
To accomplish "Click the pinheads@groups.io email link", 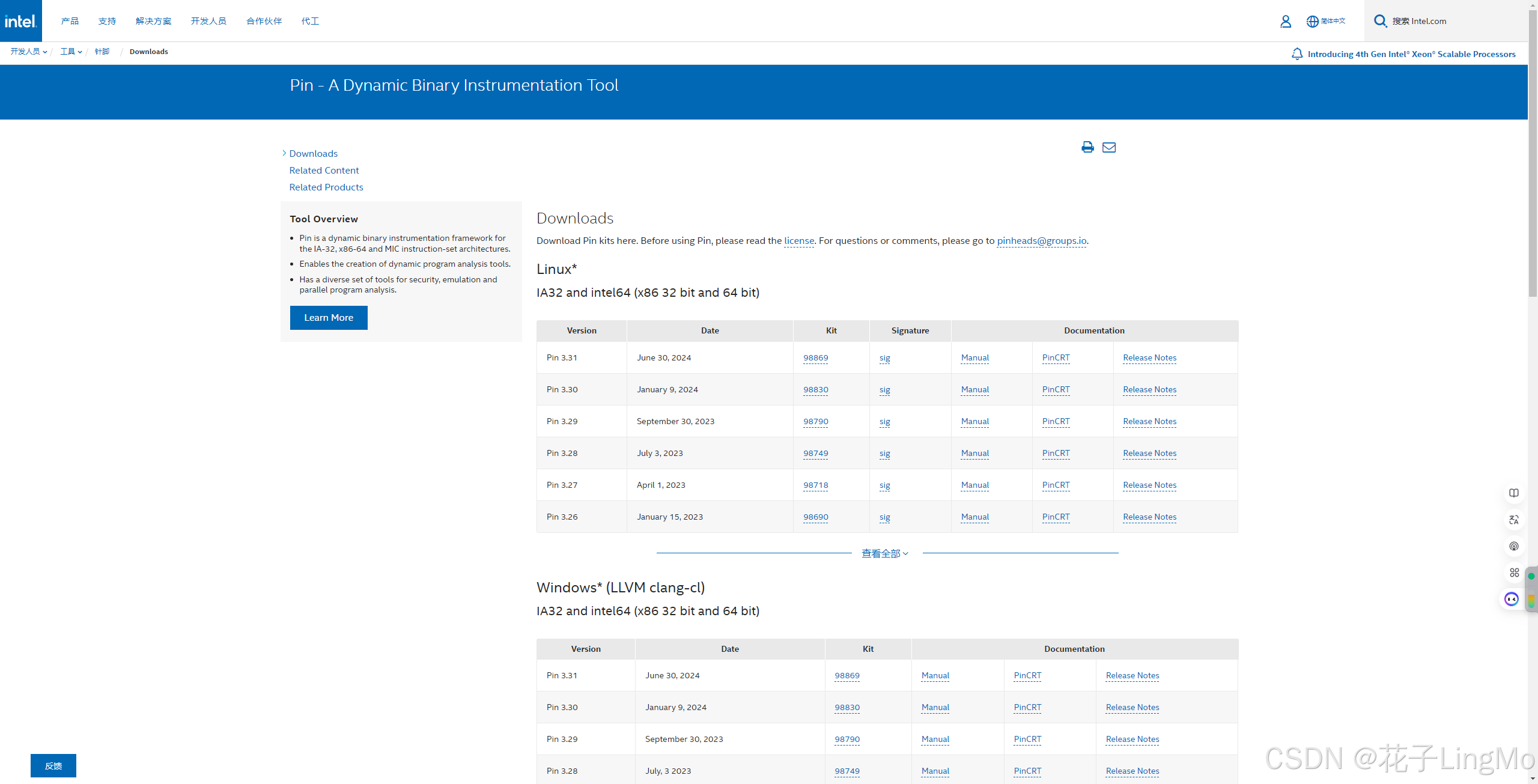I will 1042,241.
